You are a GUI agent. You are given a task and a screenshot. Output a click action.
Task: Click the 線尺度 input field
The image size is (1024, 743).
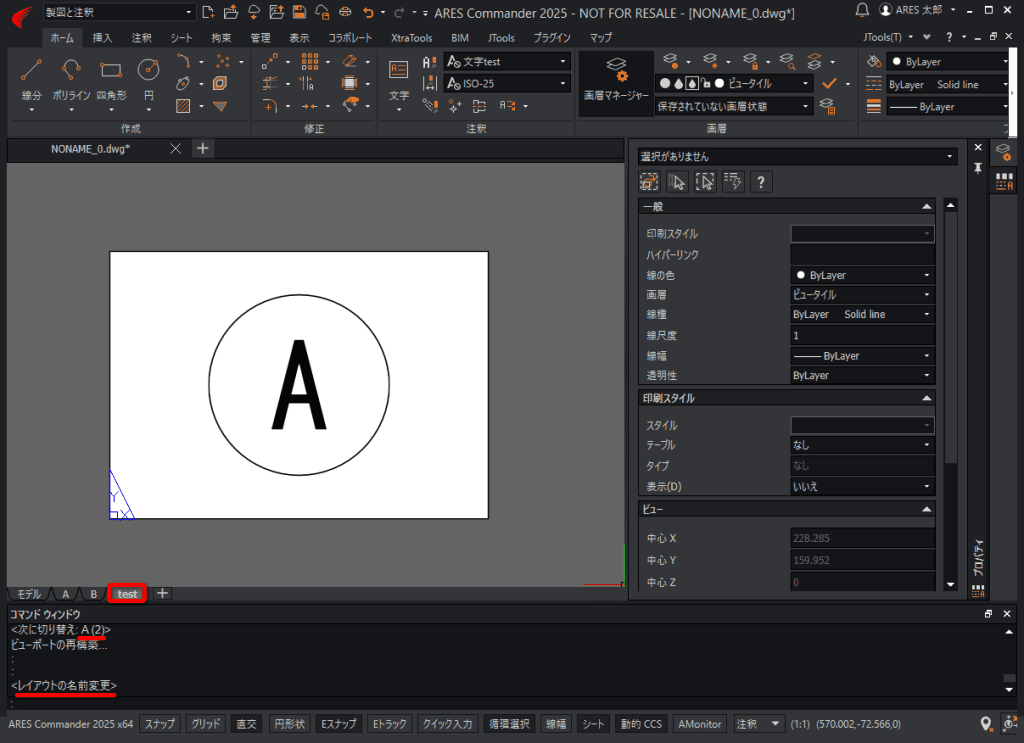coord(862,335)
